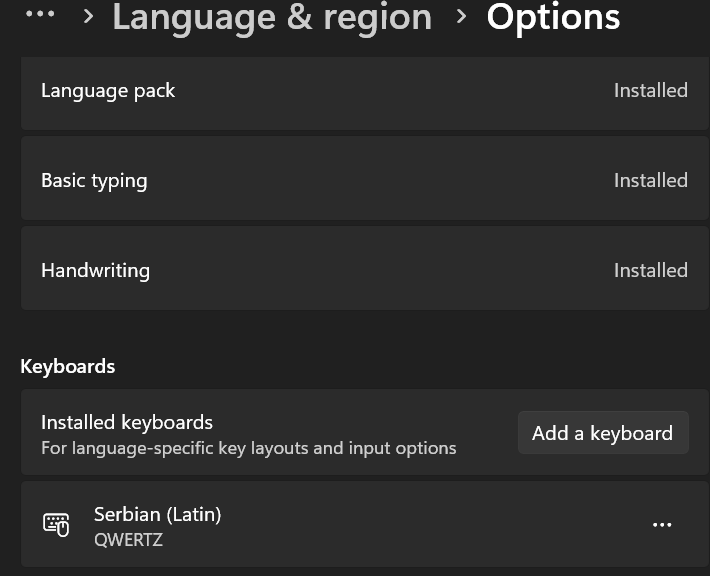Select the Language pack label

[108, 91]
